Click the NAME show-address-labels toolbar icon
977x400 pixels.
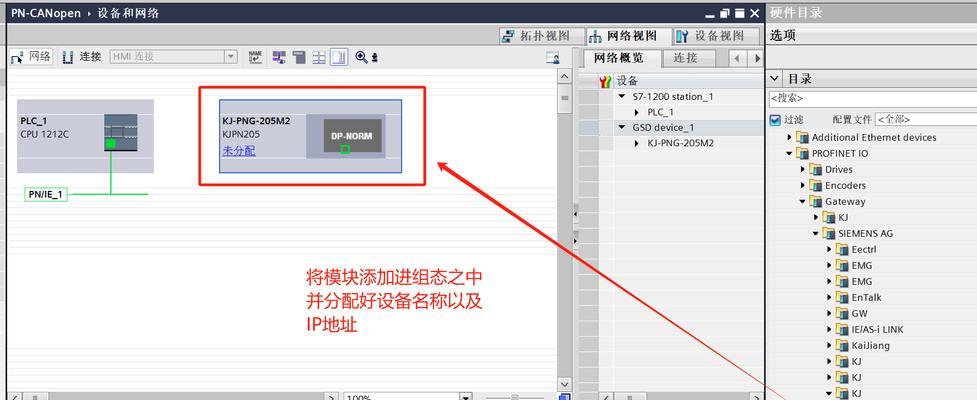[x=255, y=57]
